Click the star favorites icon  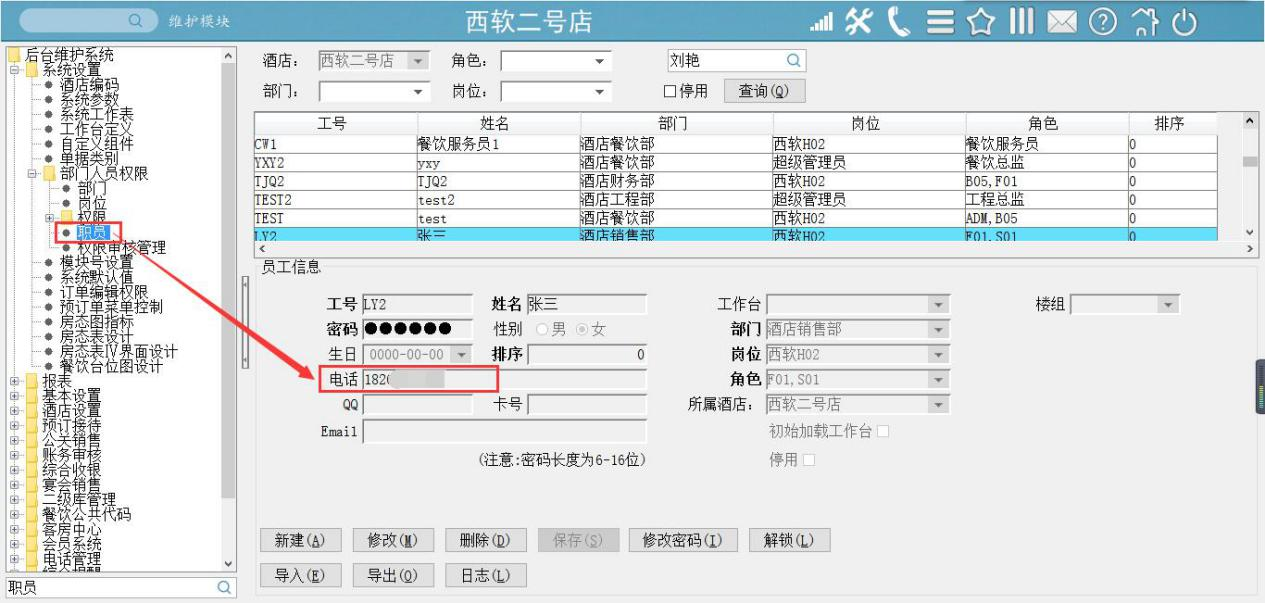pos(980,22)
